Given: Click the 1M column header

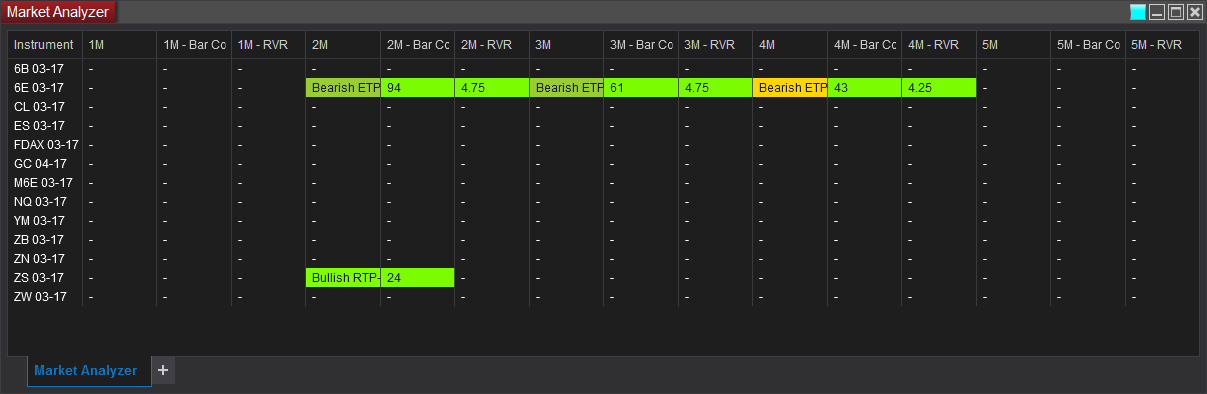Looking at the screenshot, I should click(119, 45).
